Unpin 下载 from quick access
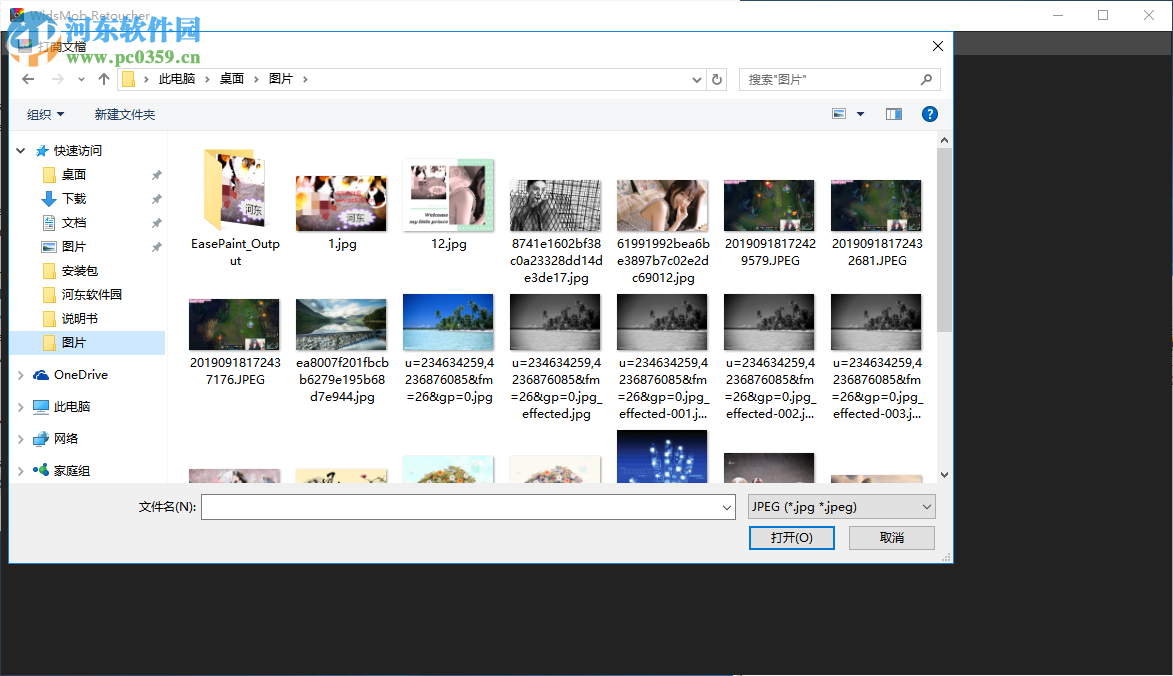The image size is (1173, 676). (x=156, y=198)
